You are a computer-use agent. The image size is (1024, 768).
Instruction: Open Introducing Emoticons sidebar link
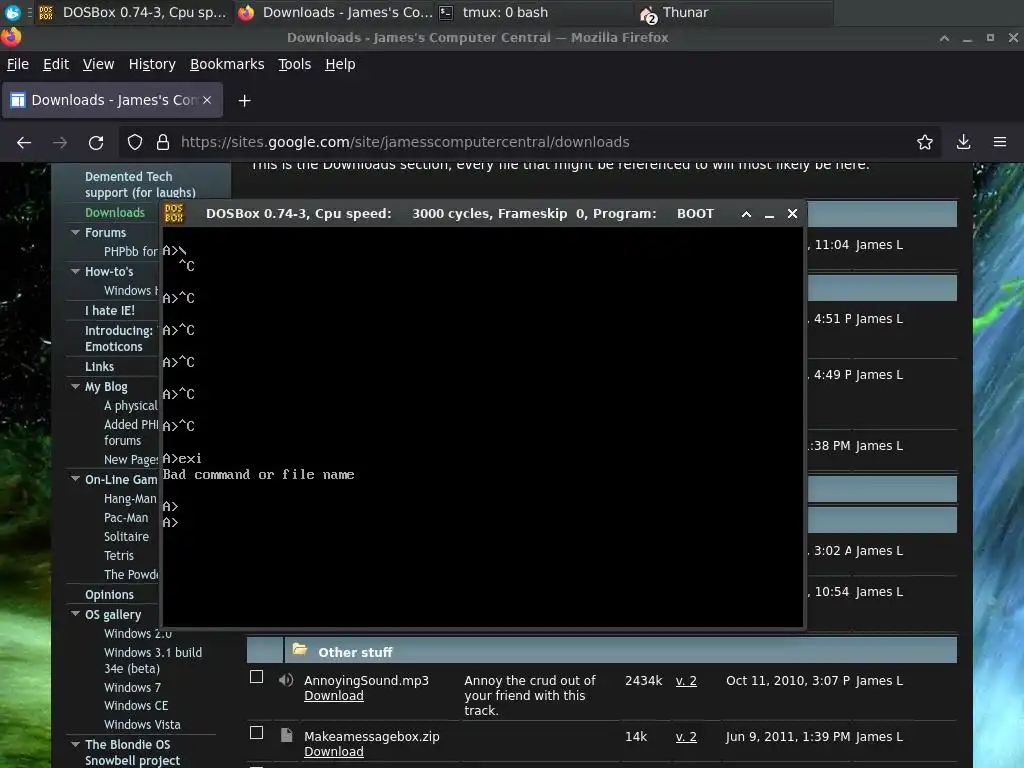[121, 338]
